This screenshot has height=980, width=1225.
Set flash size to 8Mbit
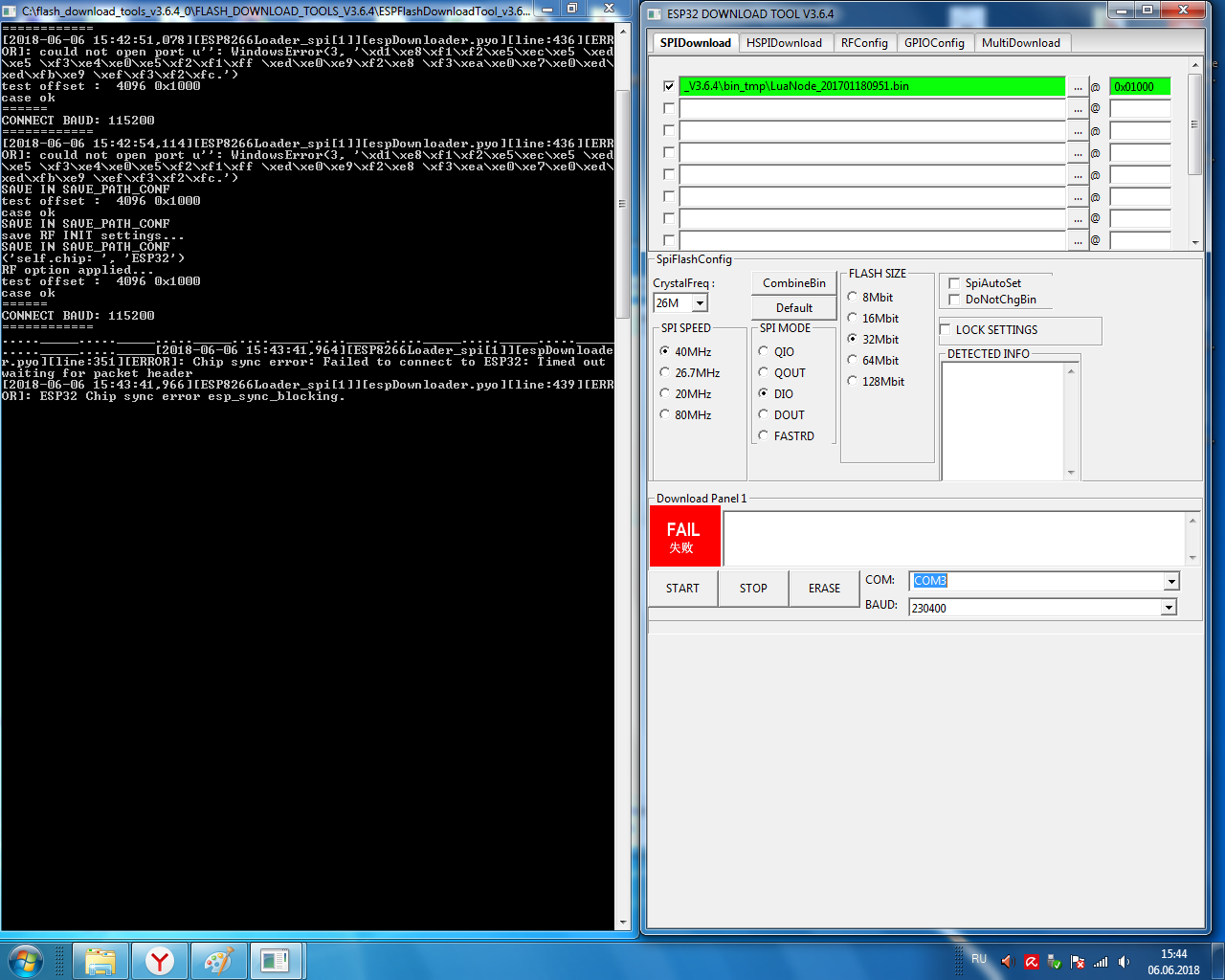point(852,297)
